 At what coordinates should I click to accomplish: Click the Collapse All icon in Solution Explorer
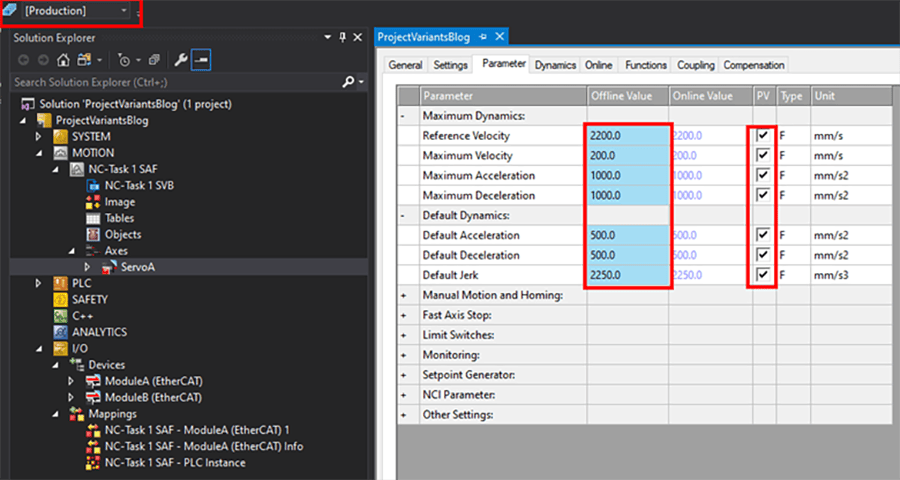coord(154,60)
